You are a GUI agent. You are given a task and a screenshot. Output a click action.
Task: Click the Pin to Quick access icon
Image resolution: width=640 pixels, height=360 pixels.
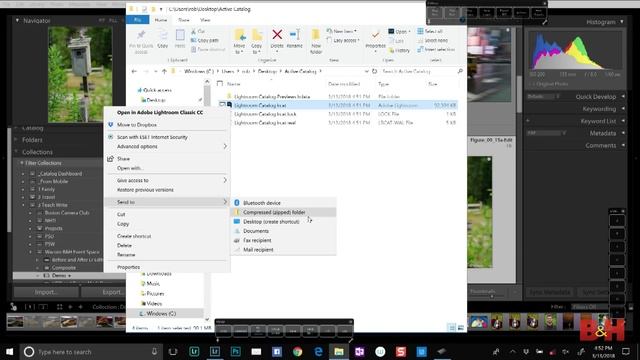[x=141, y=35]
